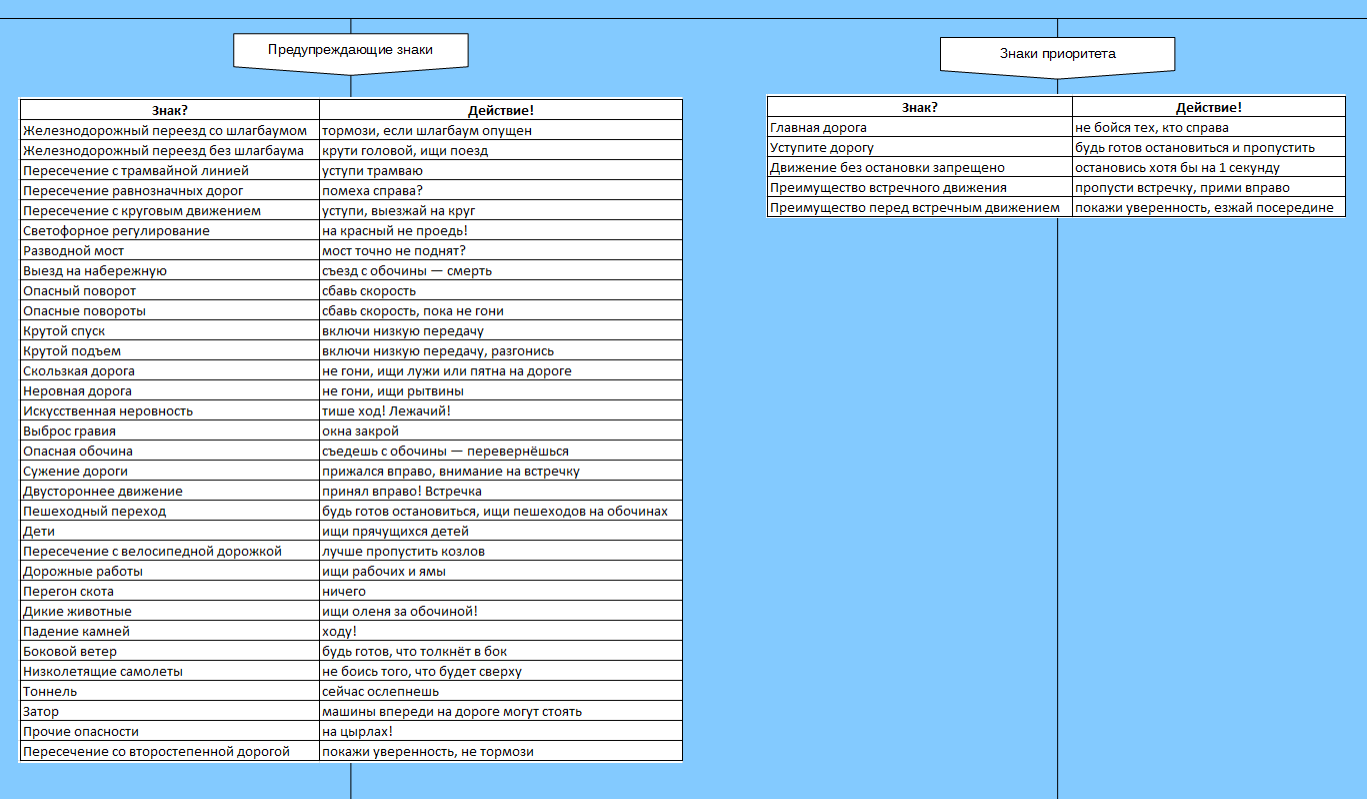Viewport: 1367px width, 799px height.
Task: Click the 'уступи трамваю' action cell
Action: (500, 170)
